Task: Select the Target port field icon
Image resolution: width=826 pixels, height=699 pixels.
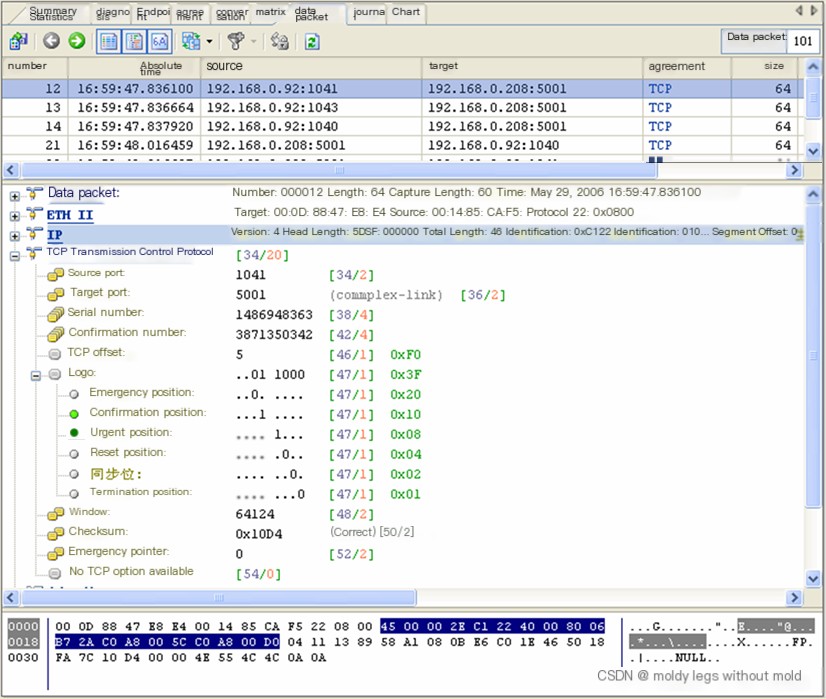Action: coord(55,294)
